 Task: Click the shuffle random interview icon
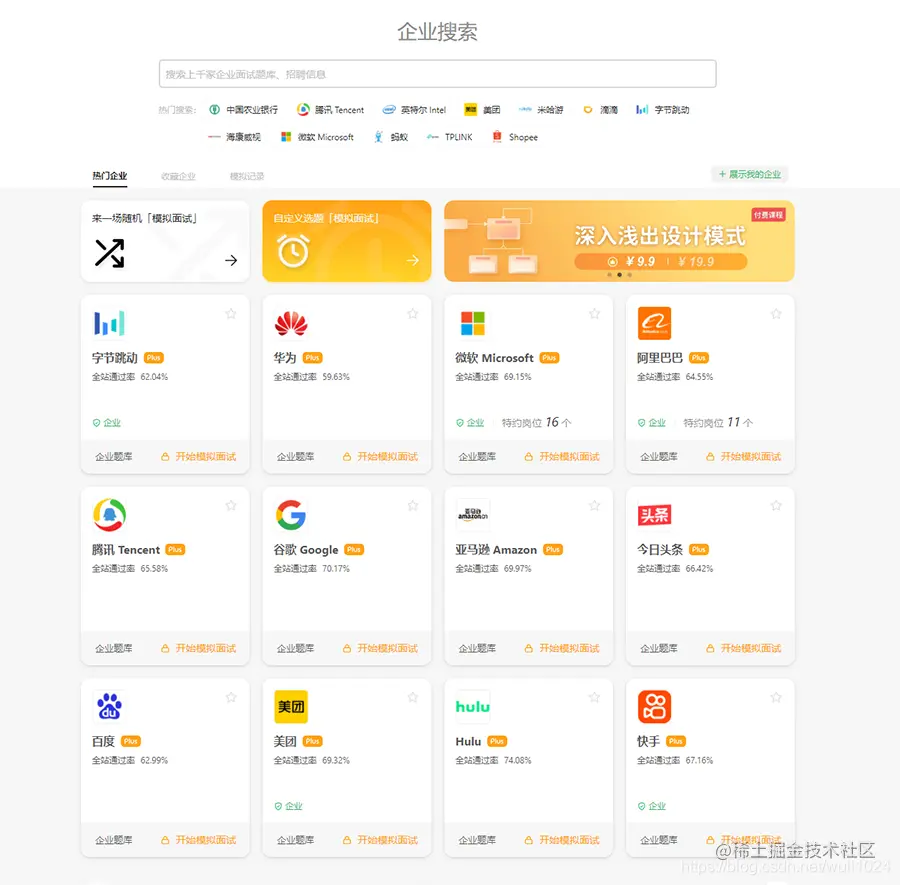[x=109, y=253]
